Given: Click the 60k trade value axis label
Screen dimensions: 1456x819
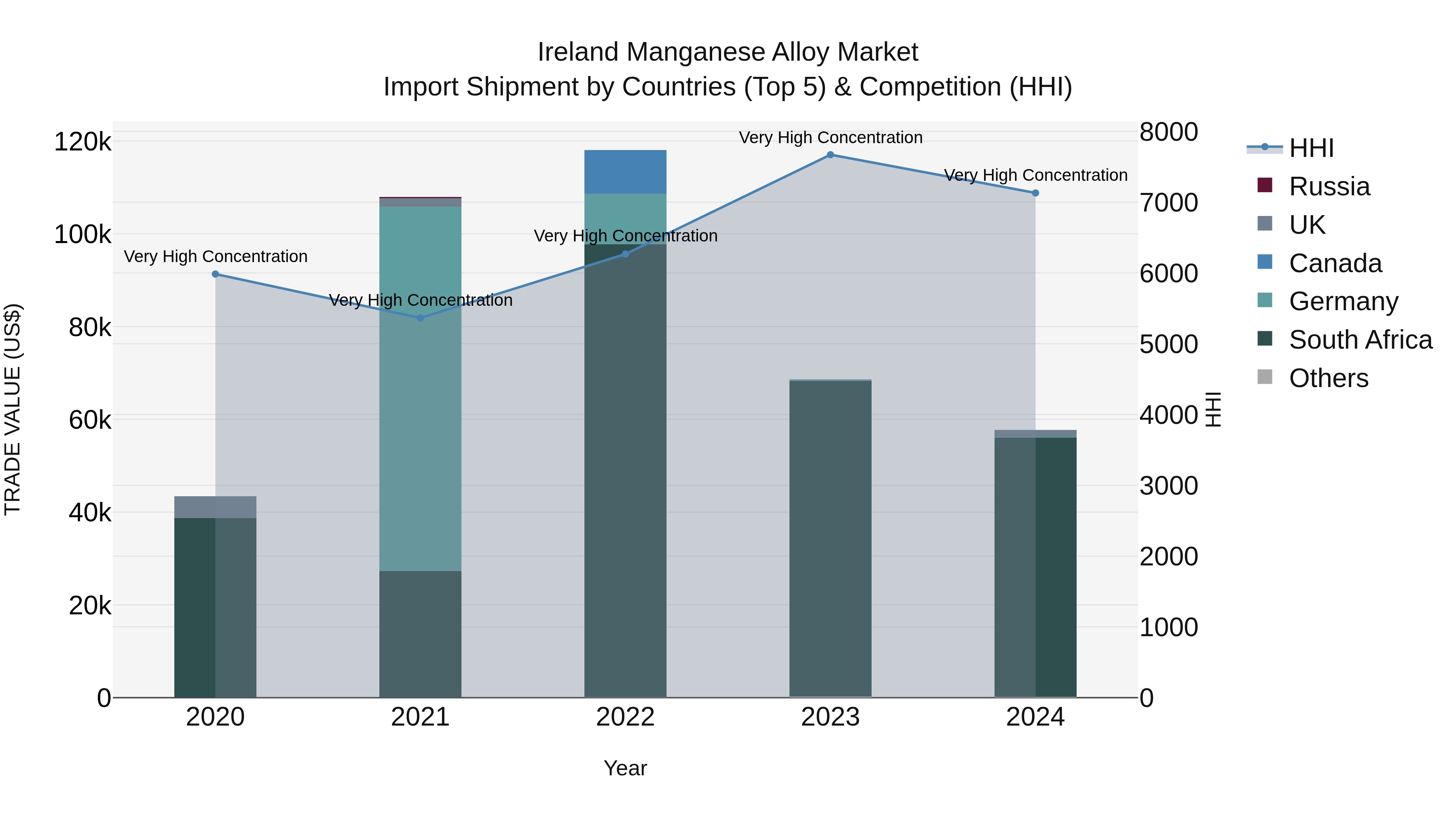Looking at the screenshot, I should [x=90, y=420].
